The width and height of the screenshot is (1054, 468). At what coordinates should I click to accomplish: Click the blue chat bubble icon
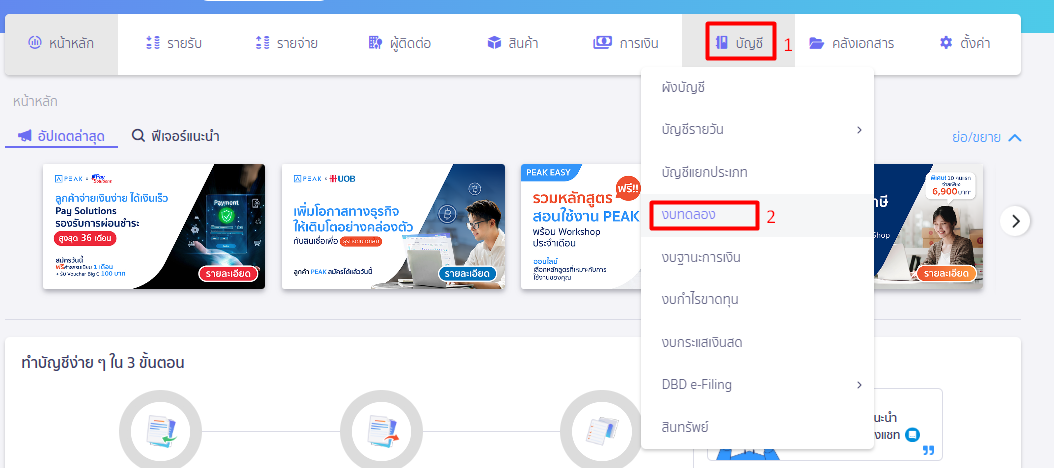click(912, 435)
